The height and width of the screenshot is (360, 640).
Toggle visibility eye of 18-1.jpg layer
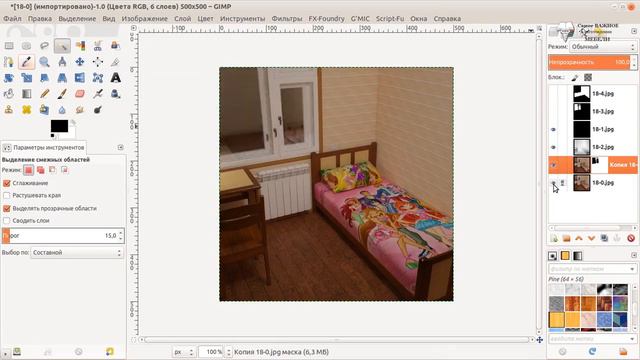[x=553, y=129]
